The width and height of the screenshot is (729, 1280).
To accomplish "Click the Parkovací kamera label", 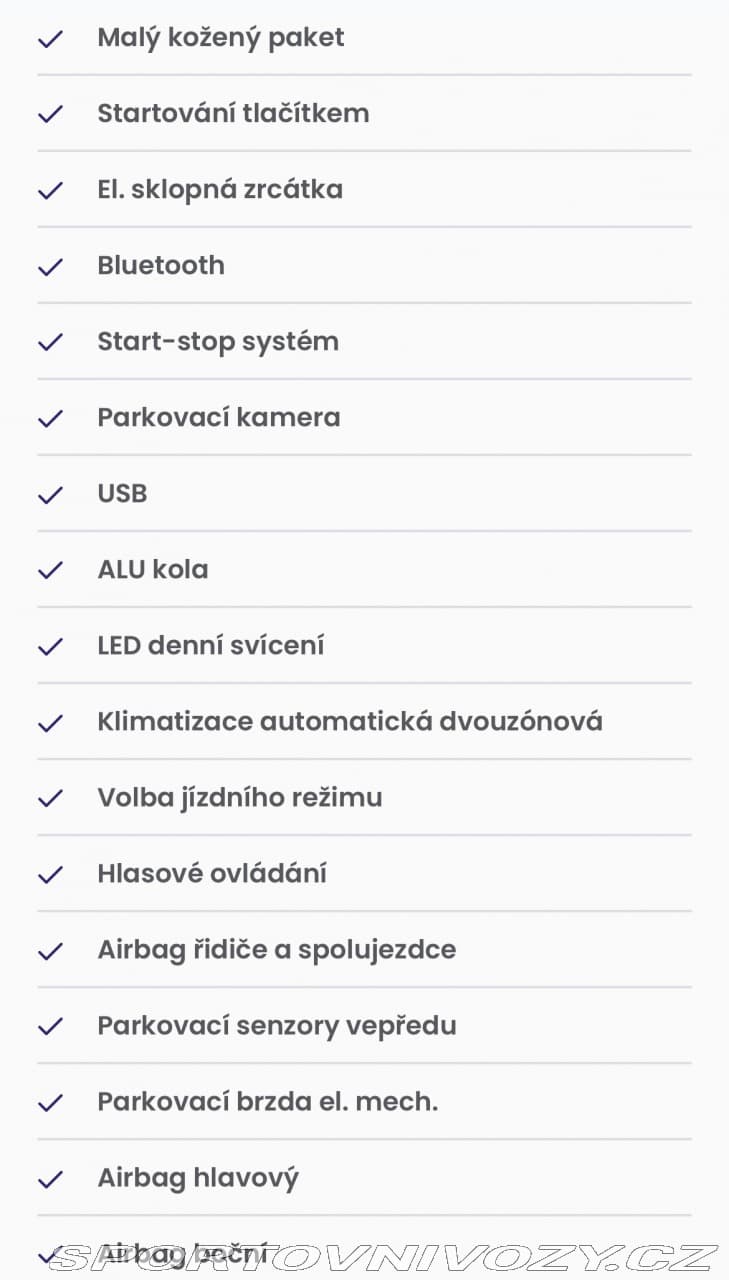I will [219, 417].
